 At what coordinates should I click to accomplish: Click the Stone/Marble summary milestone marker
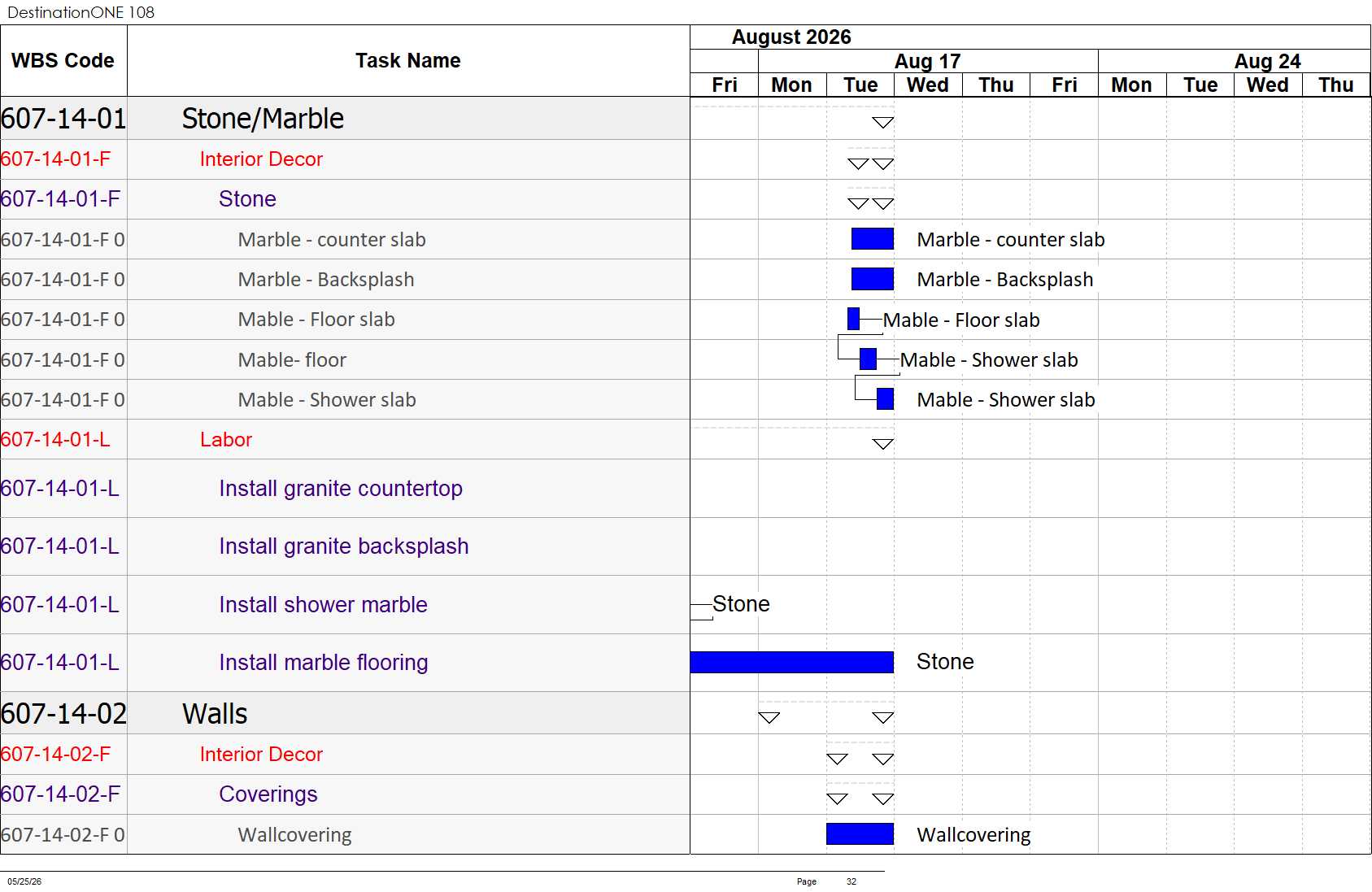(x=883, y=123)
